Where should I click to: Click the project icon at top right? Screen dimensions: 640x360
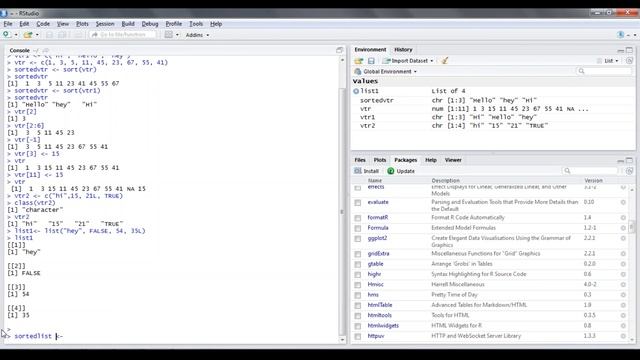coord(621,35)
